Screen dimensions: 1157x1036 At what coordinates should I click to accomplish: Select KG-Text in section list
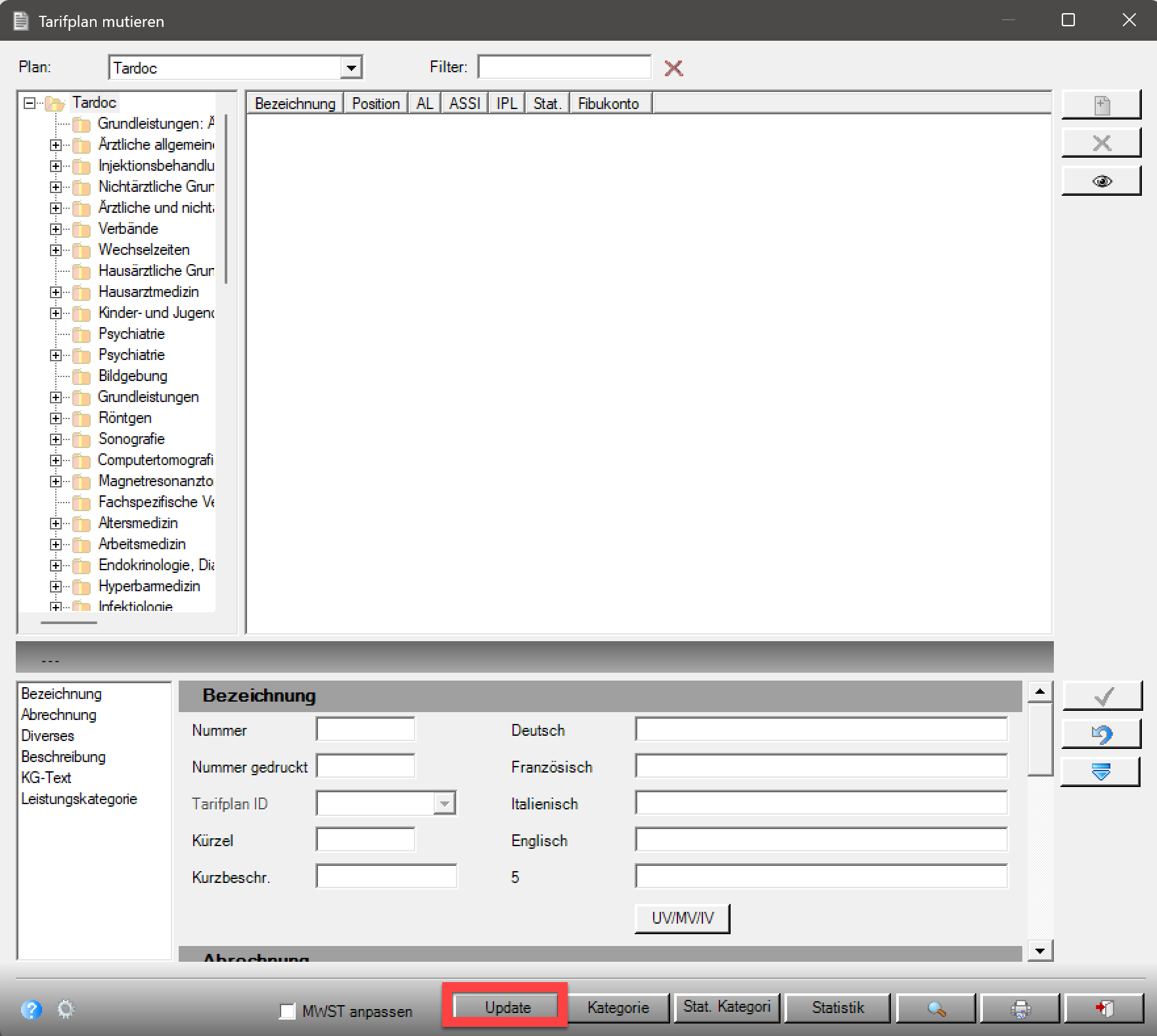click(x=46, y=778)
